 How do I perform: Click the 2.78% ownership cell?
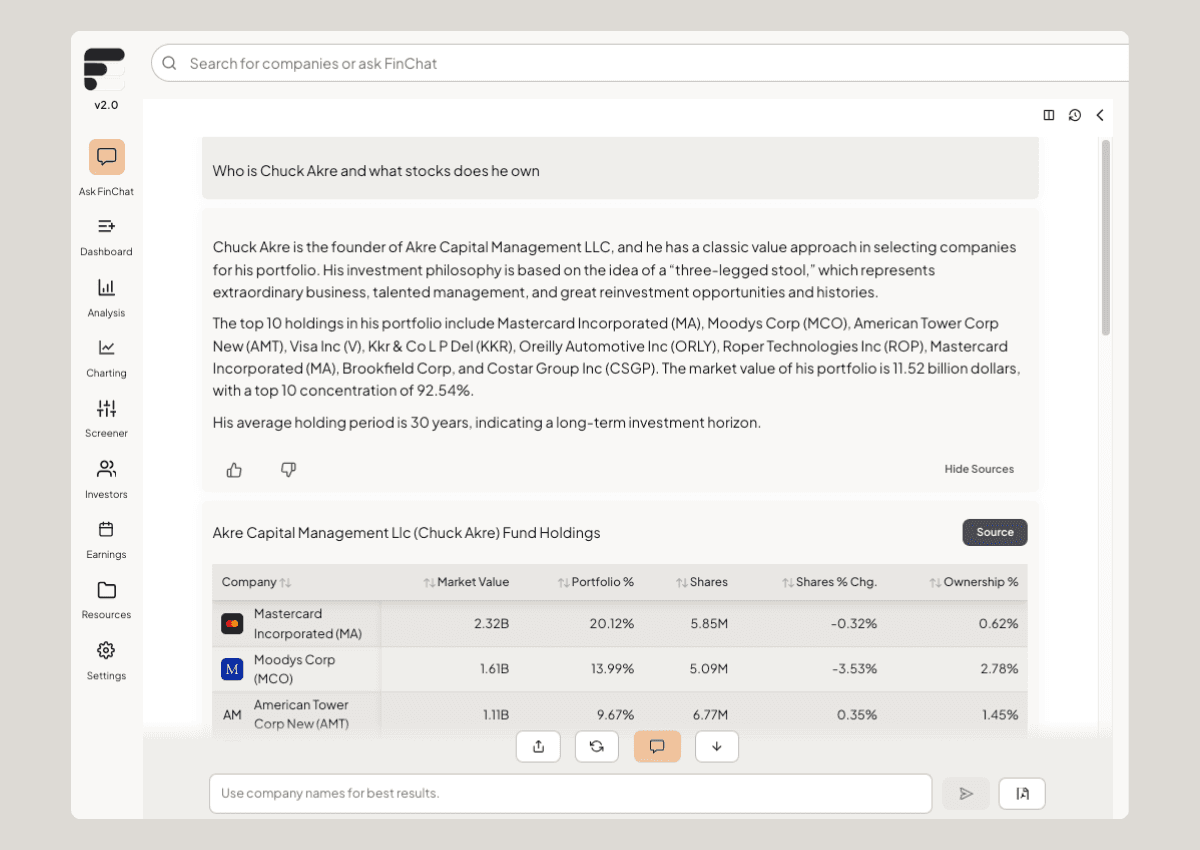tap(999, 669)
